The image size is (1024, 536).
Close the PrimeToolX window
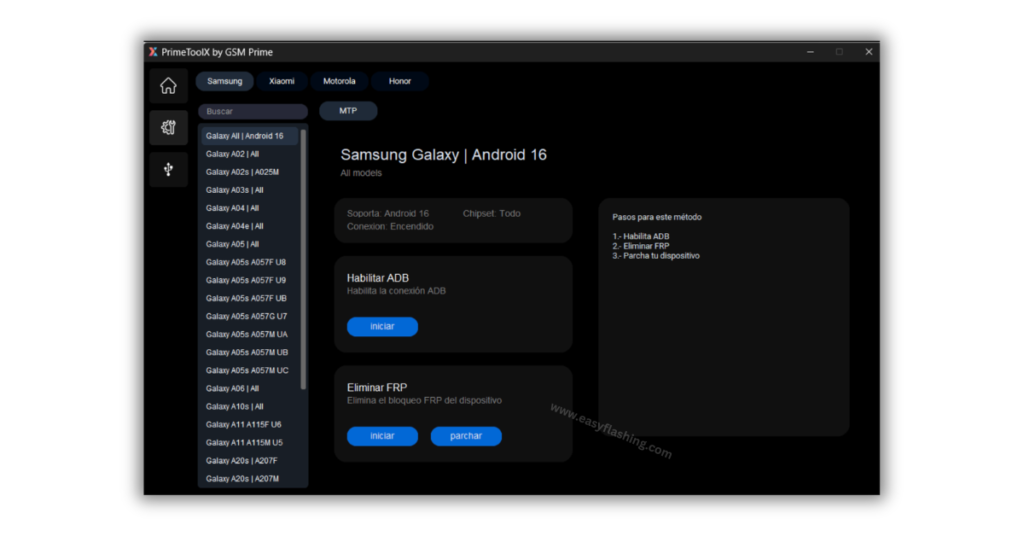[869, 52]
